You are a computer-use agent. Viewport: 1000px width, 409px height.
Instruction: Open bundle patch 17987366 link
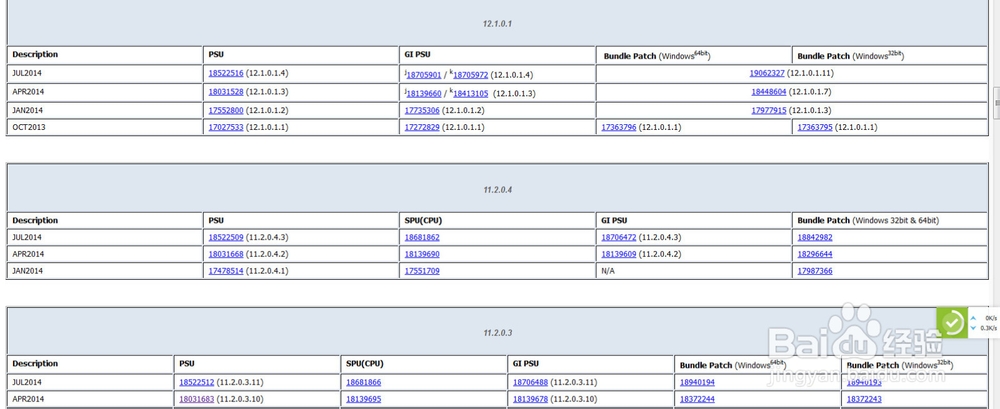click(x=815, y=271)
